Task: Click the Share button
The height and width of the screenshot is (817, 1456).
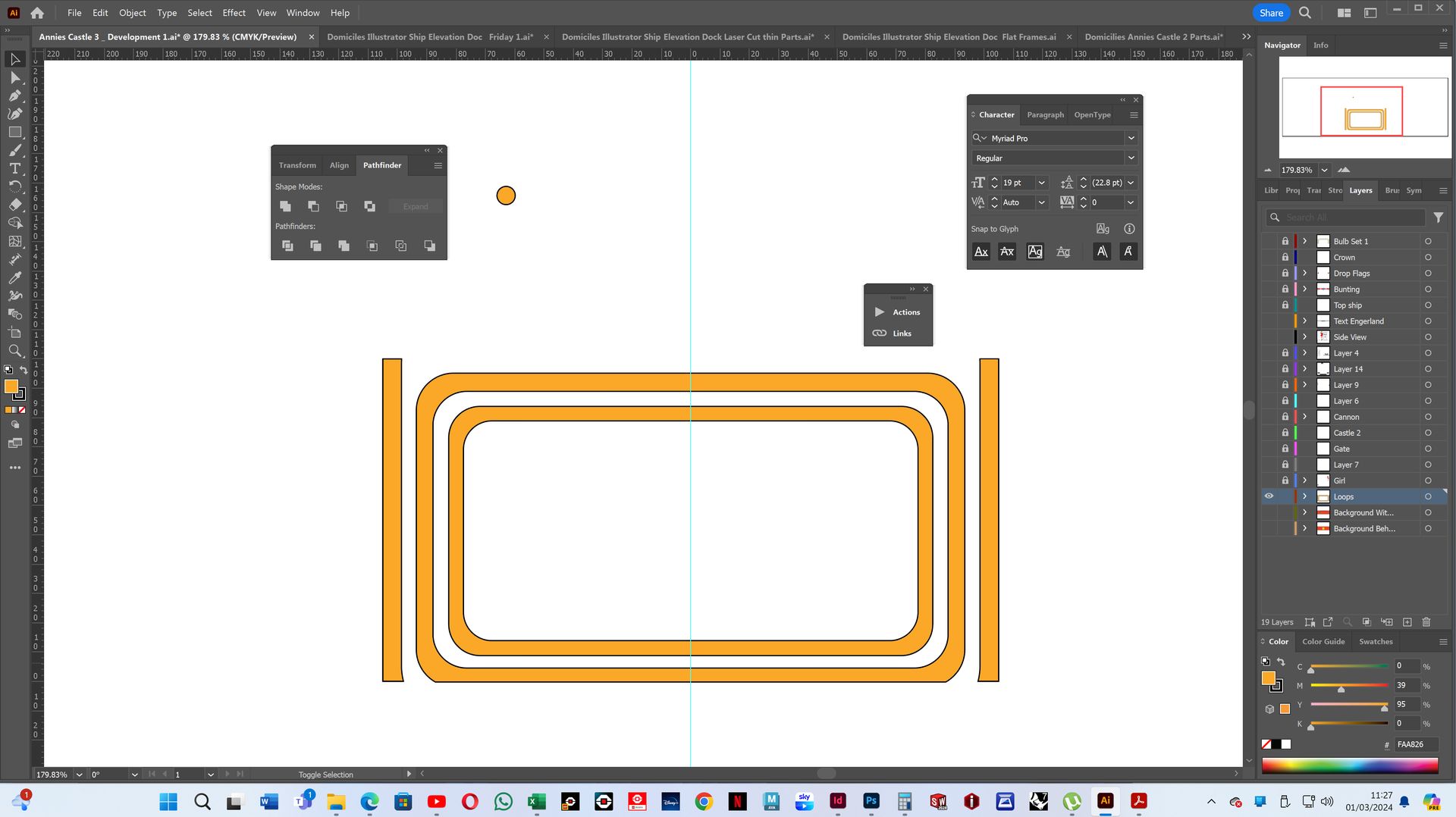Action: tap(1271, 13)
